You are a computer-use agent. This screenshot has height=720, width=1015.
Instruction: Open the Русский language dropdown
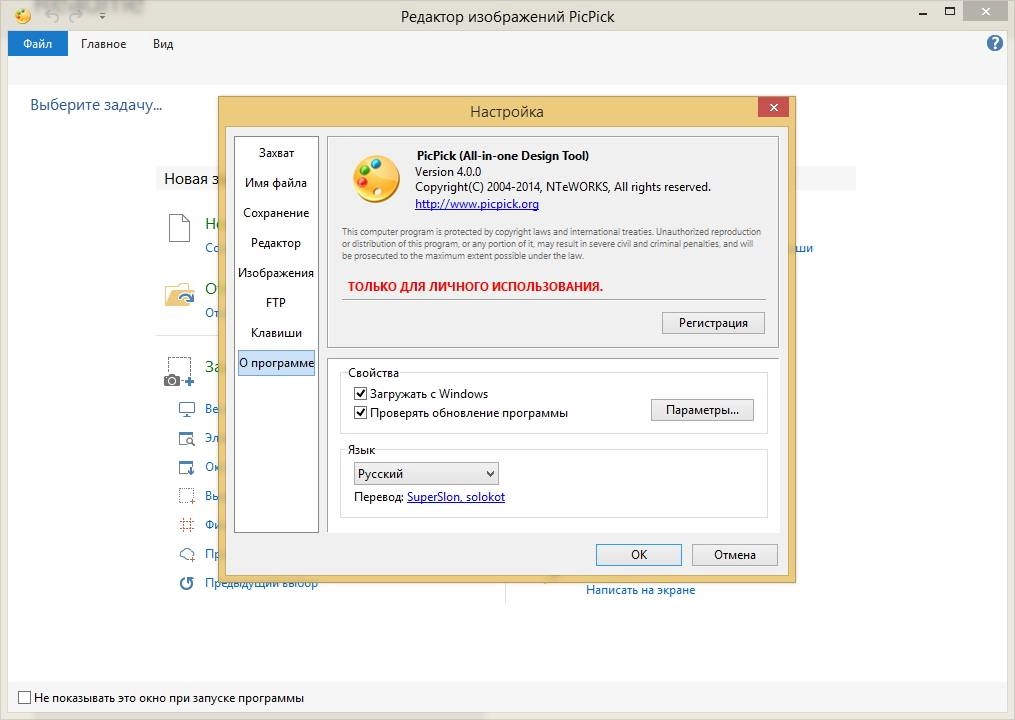426,474
